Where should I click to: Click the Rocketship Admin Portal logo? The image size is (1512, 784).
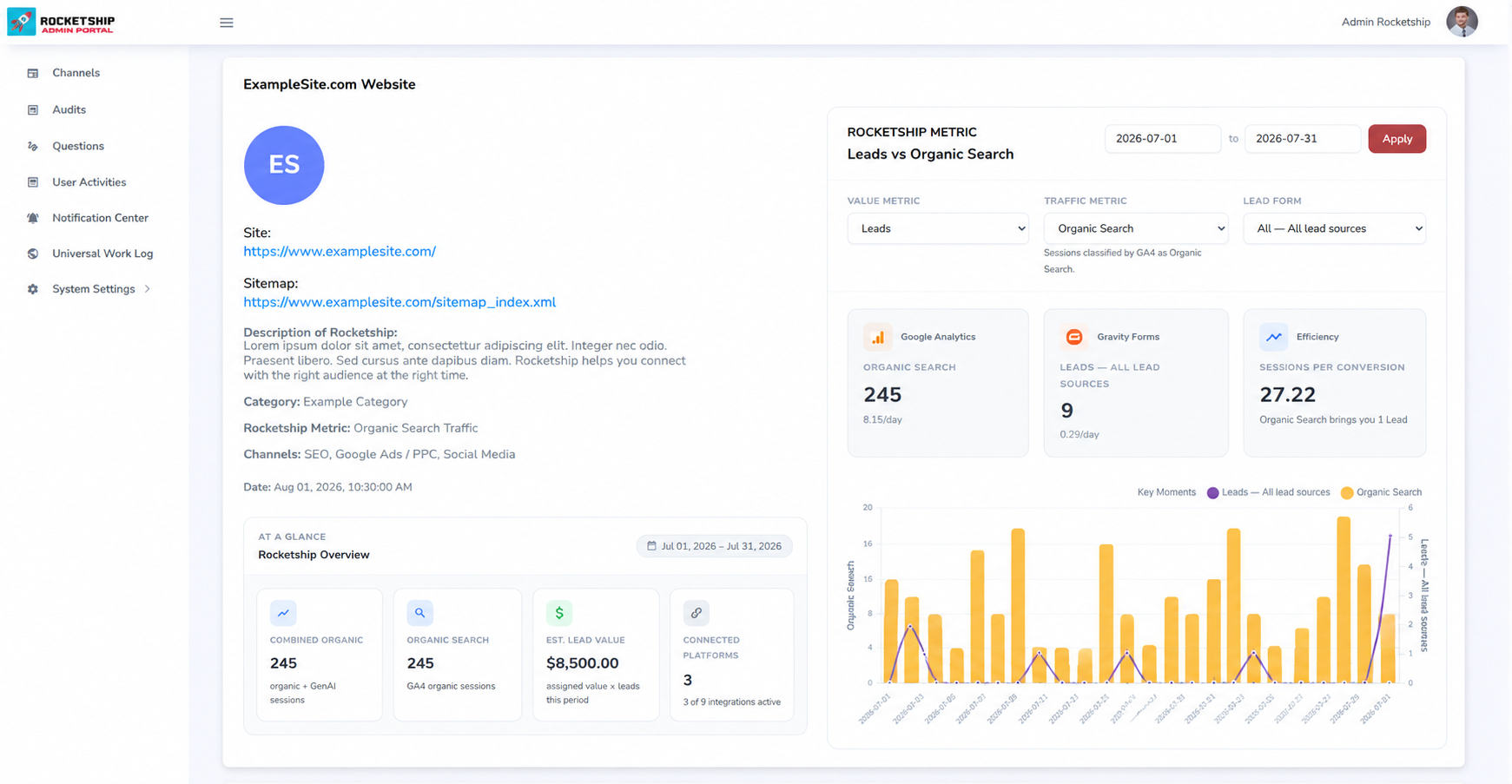pyautogui.click(x=61, y=22)
